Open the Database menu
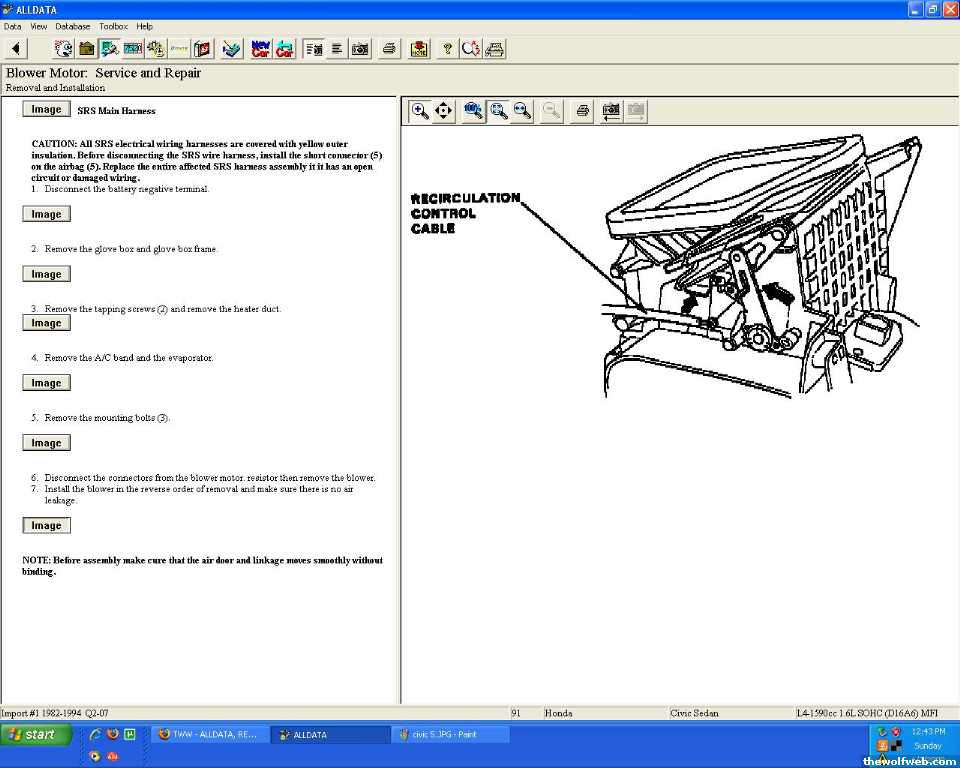960x768 pixels. 72,26
